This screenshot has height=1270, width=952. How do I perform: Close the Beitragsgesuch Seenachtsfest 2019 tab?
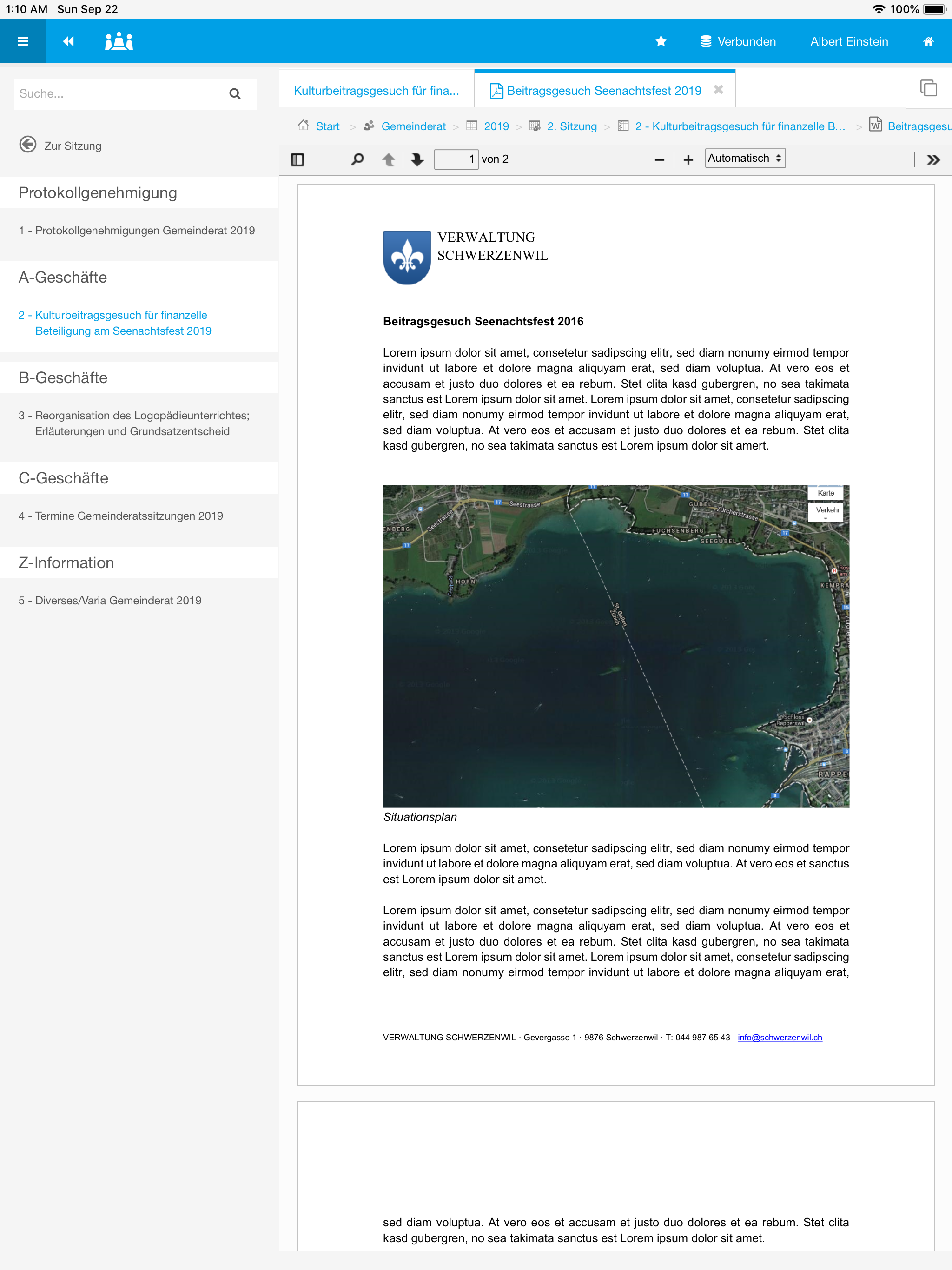click(718, 90)
